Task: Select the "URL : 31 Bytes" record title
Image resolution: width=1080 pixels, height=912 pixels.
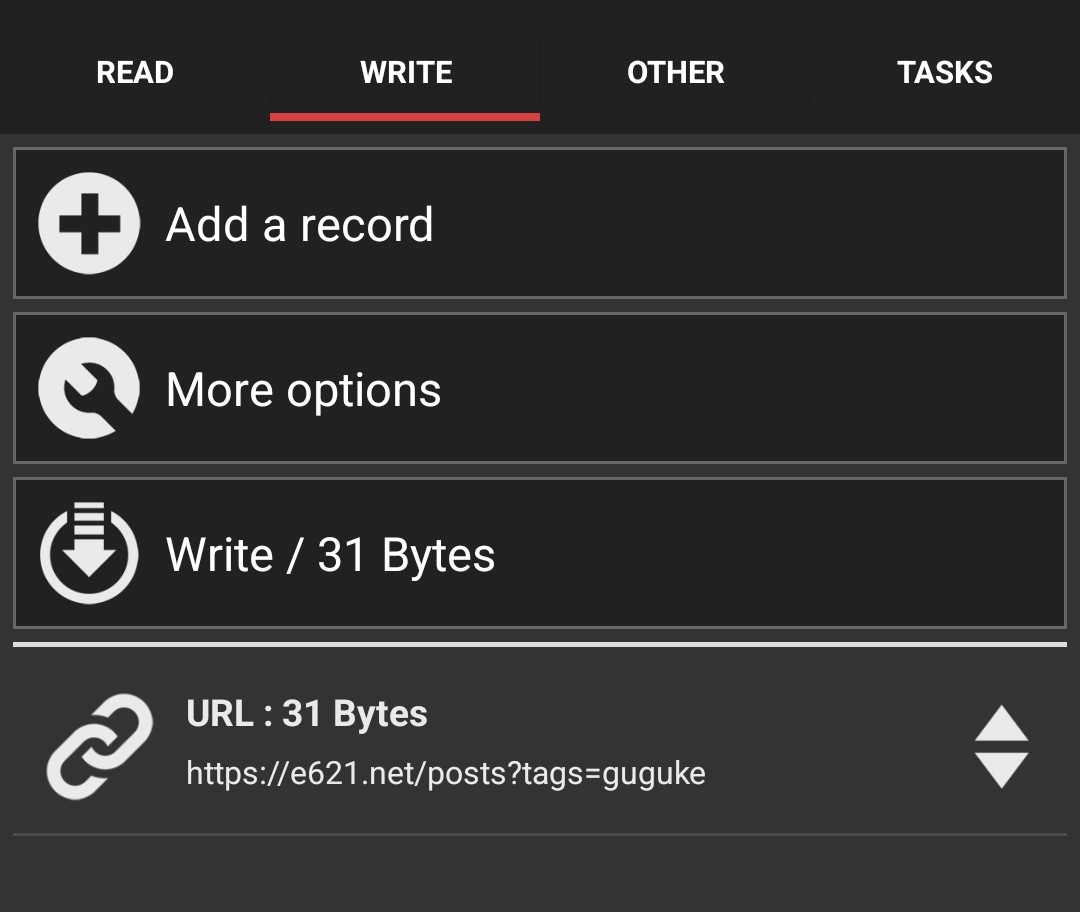Action: (x=307, y=714)
